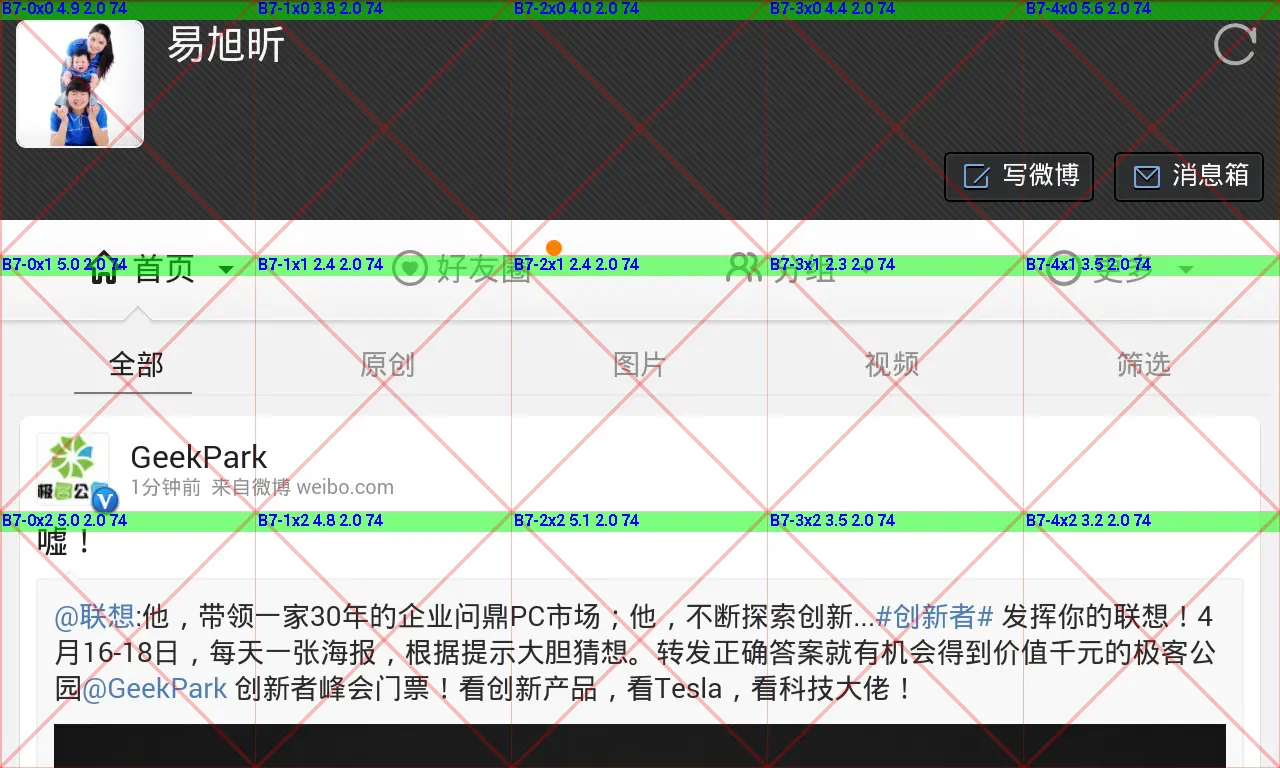Expand the dropdown arrow next to 更多
This screenshot has height=768, width=1280.
[x=1186, y=269]
